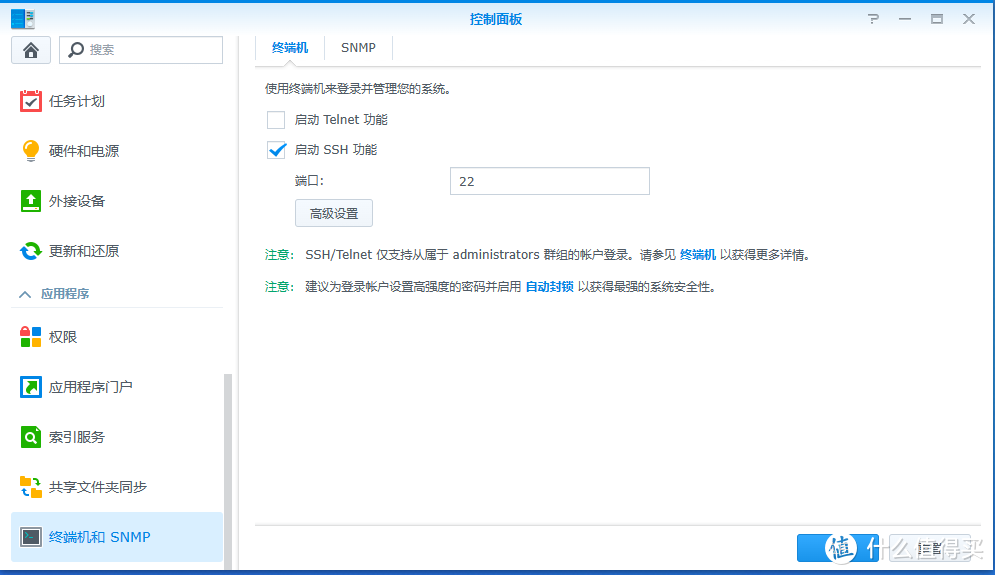Enable the 启动 Telnet 功能 checkbox
The height and width of the screenshot is (575, 995).
(276, 120)
